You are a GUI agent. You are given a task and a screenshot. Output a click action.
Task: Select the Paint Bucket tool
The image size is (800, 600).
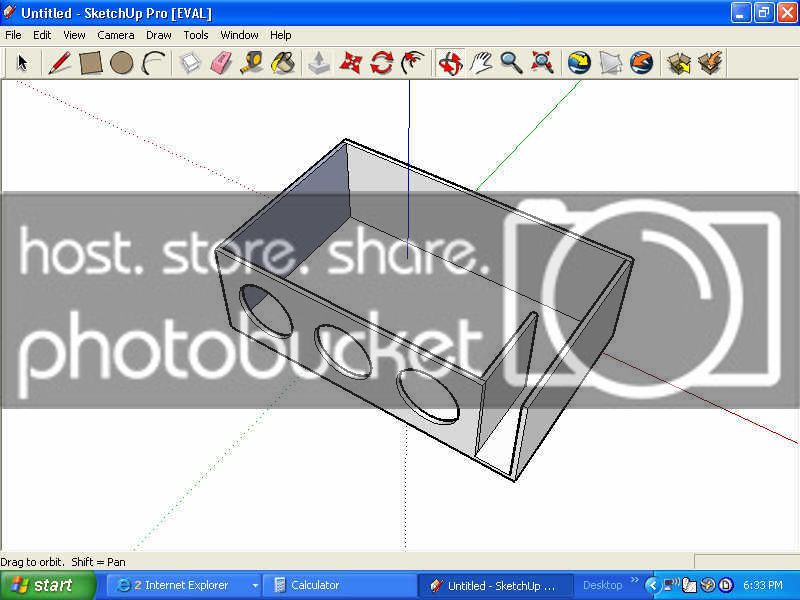284,63
